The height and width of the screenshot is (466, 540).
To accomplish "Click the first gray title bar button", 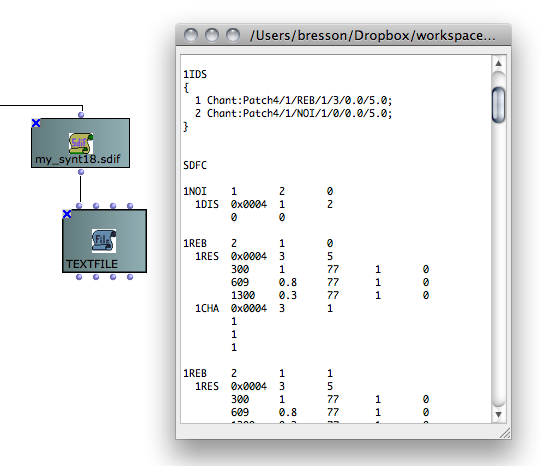I will 191,35.
